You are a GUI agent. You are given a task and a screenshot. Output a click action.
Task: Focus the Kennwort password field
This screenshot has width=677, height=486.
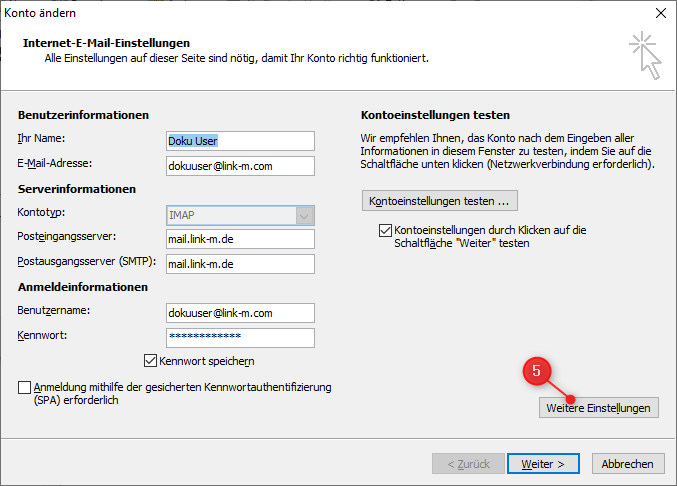point(240,338)
